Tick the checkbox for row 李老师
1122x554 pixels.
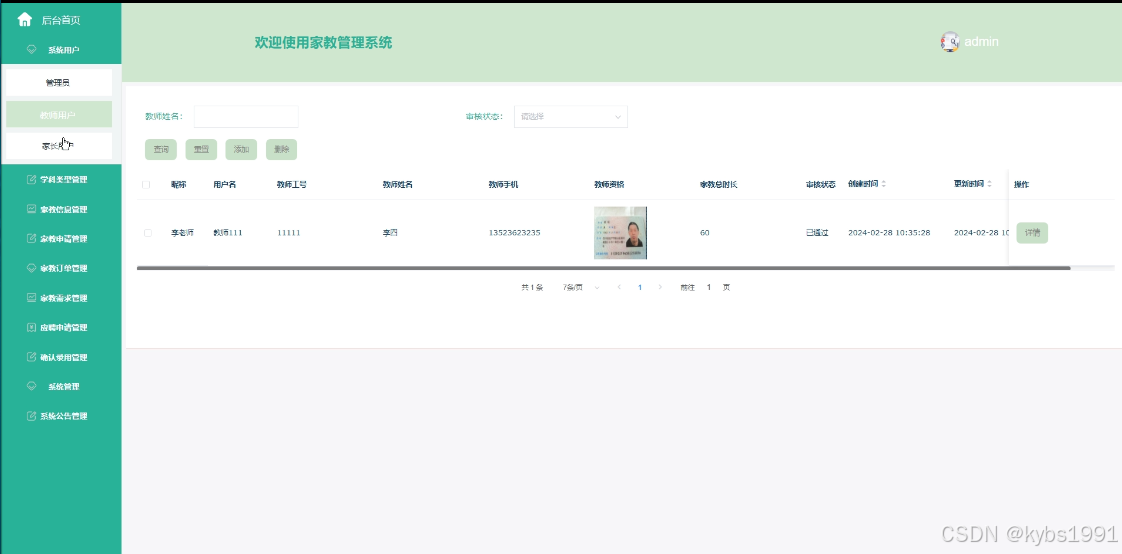click(147, 233)
